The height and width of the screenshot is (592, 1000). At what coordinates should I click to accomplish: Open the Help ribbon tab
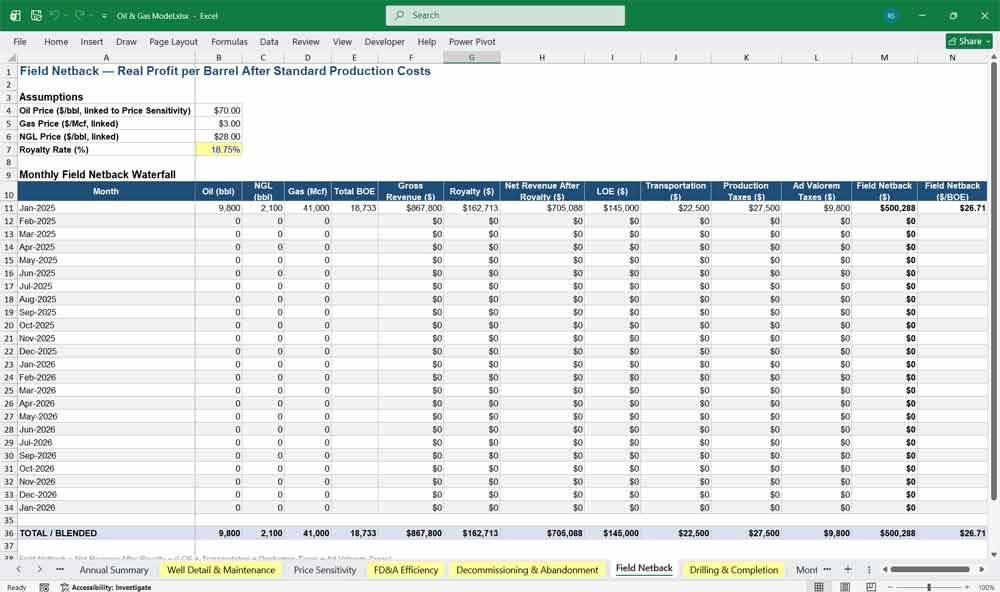coord(427,41)
